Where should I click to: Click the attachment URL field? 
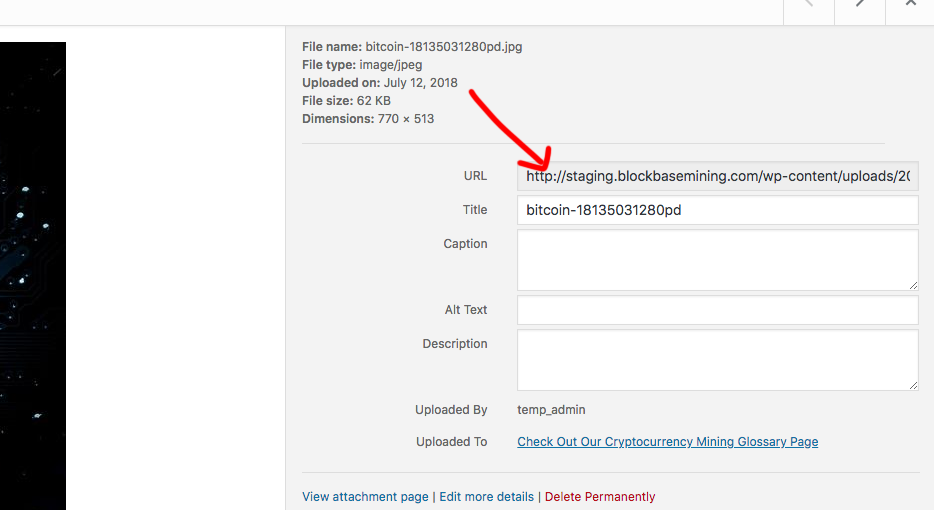click(717, 176)
